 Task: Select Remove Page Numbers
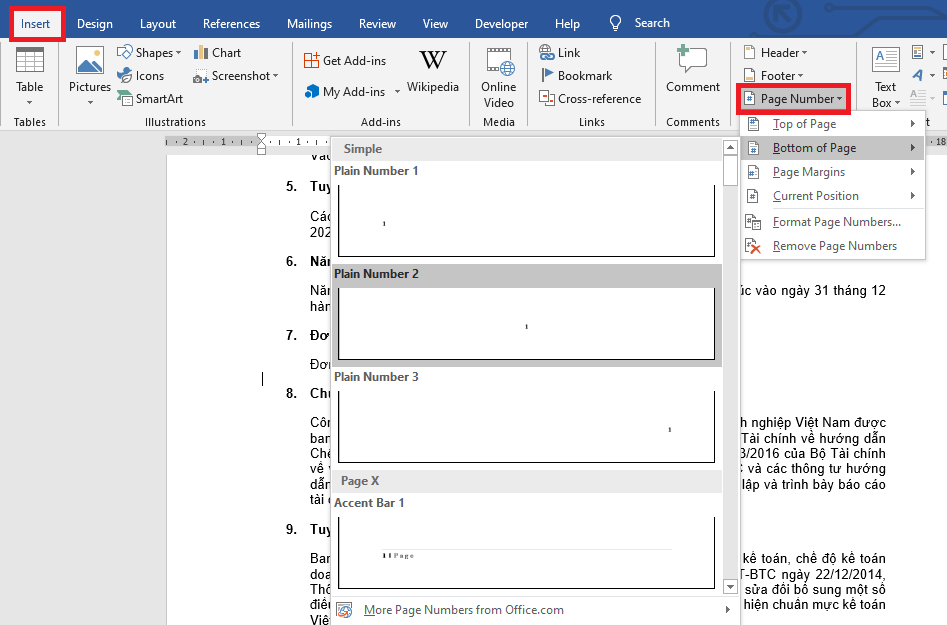click(x=834, y=246)
